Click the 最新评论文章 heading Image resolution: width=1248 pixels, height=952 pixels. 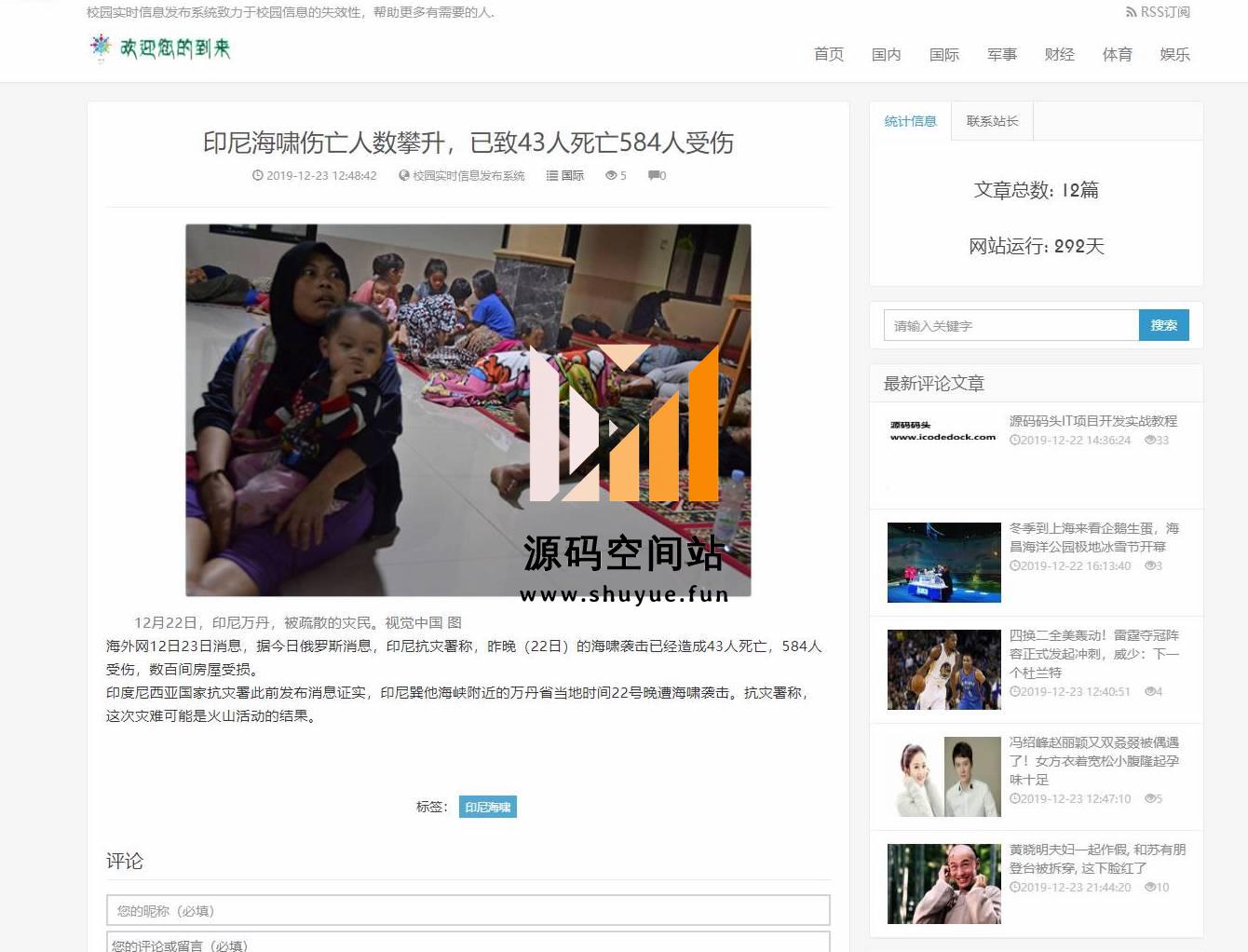[x=934, y=383]
